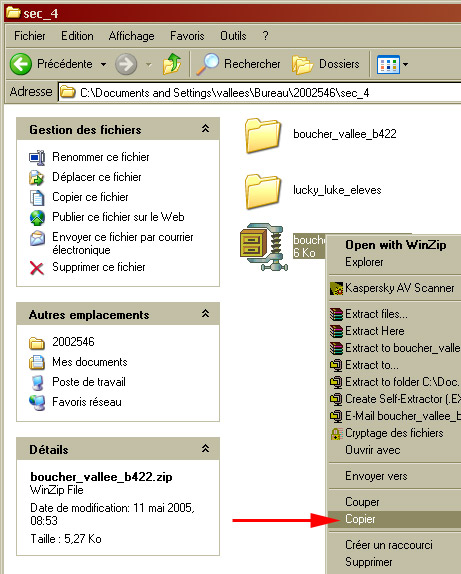Open Précédente history dropdown arrow

(x=104, y=64)
